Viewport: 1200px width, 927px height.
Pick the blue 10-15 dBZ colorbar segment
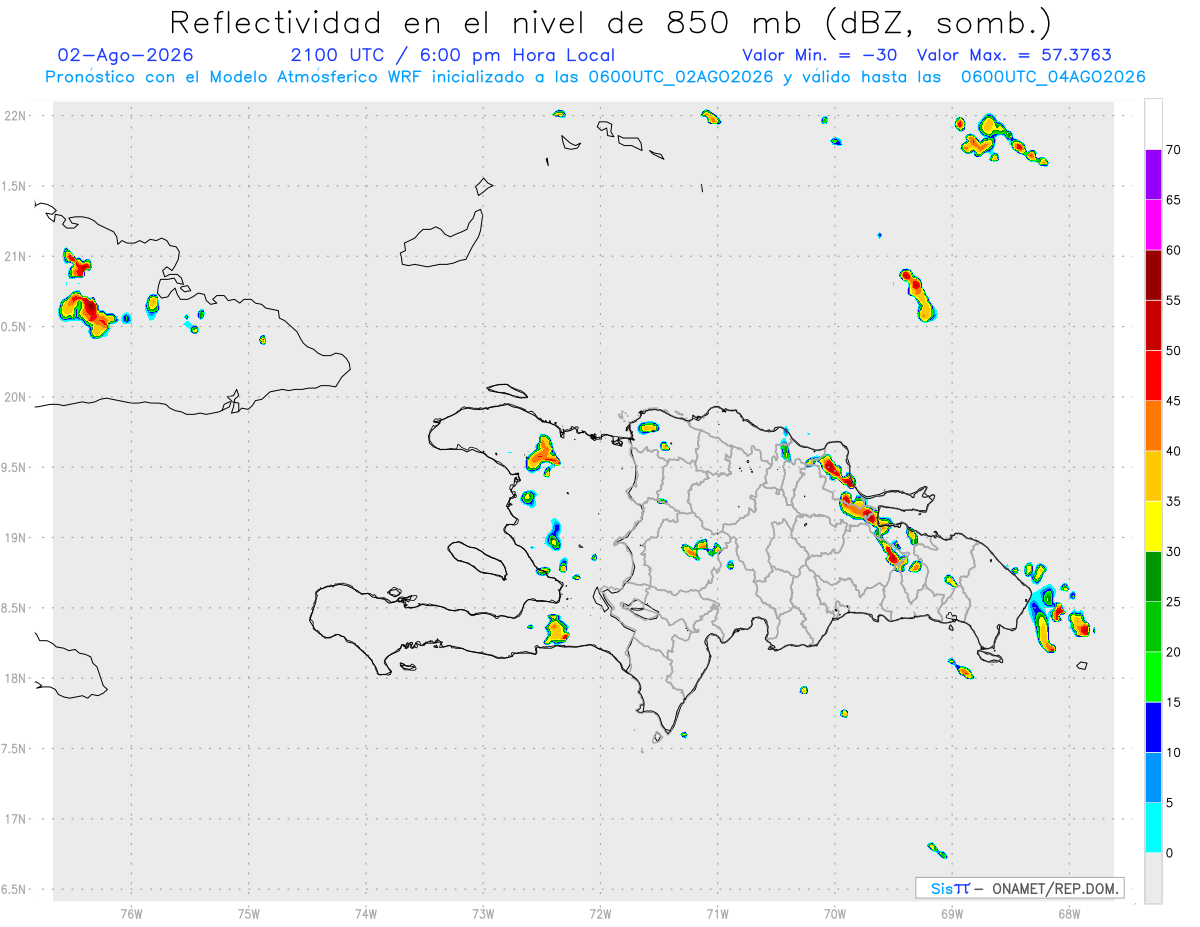[x=1153, y=727]
